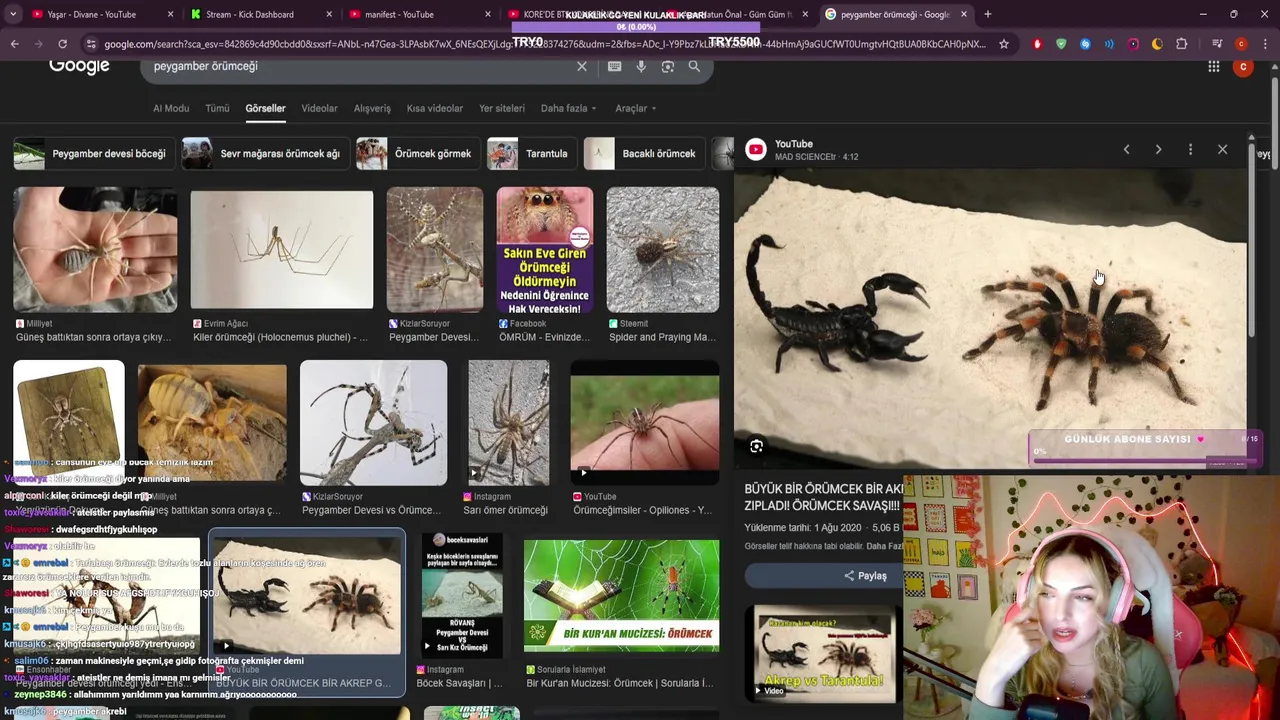
Task: Expand the Araçlar tools dropdown
Action: tap(635, 108)
